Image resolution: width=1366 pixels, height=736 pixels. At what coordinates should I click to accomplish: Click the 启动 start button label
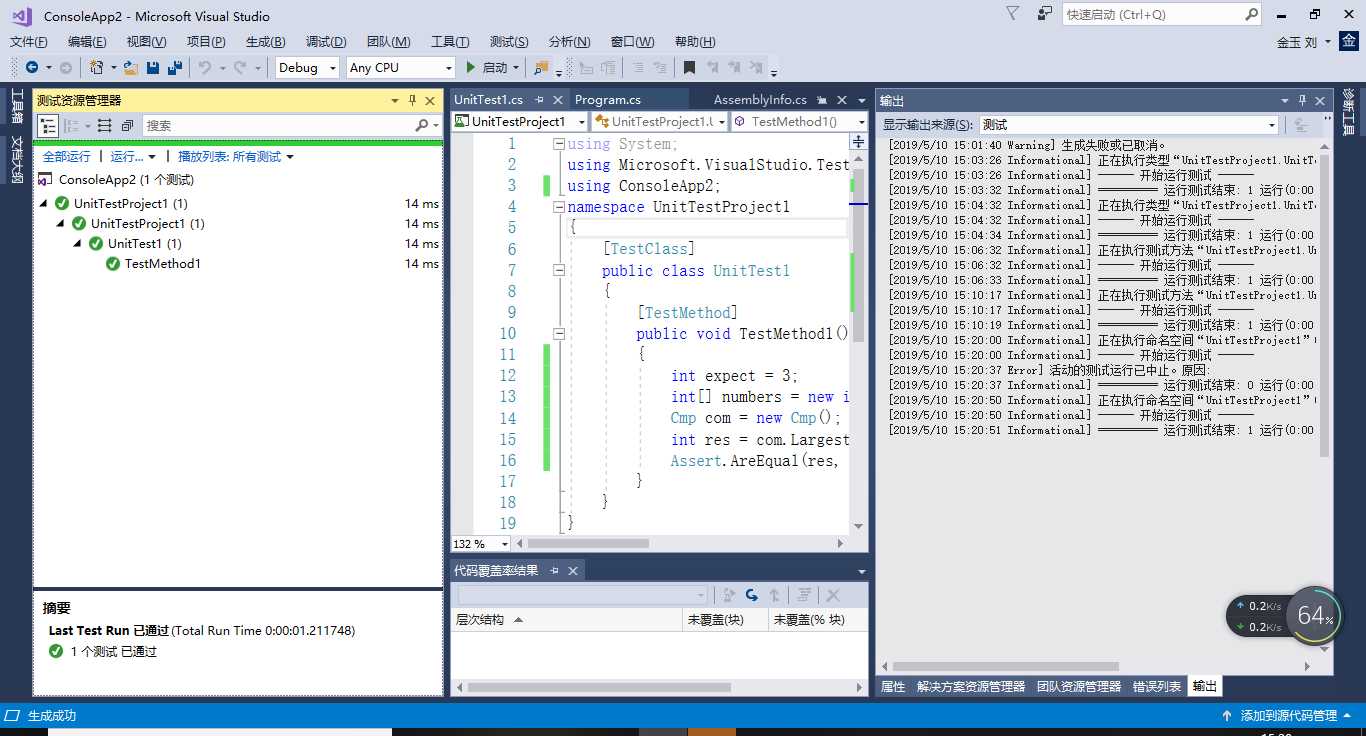pyautogui.click(x=495, y=68)
